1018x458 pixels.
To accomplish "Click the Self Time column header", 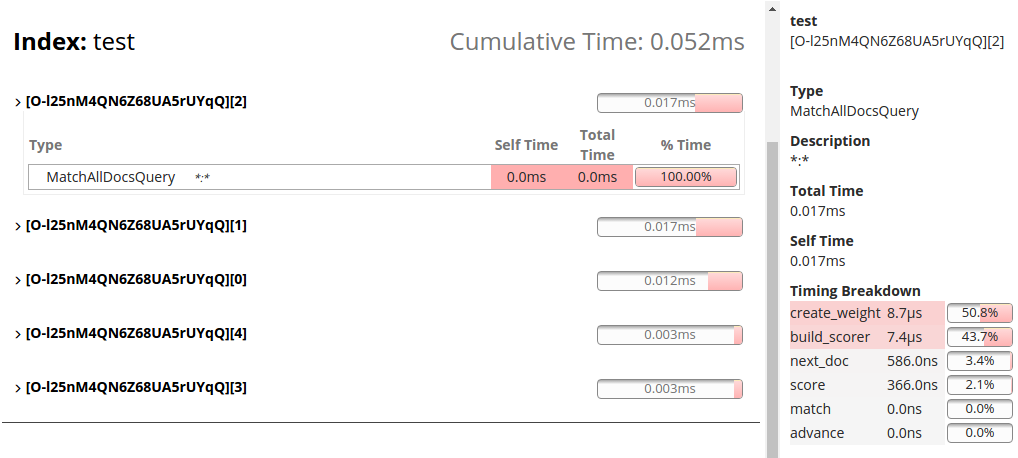I will click(x=526, y=145).
